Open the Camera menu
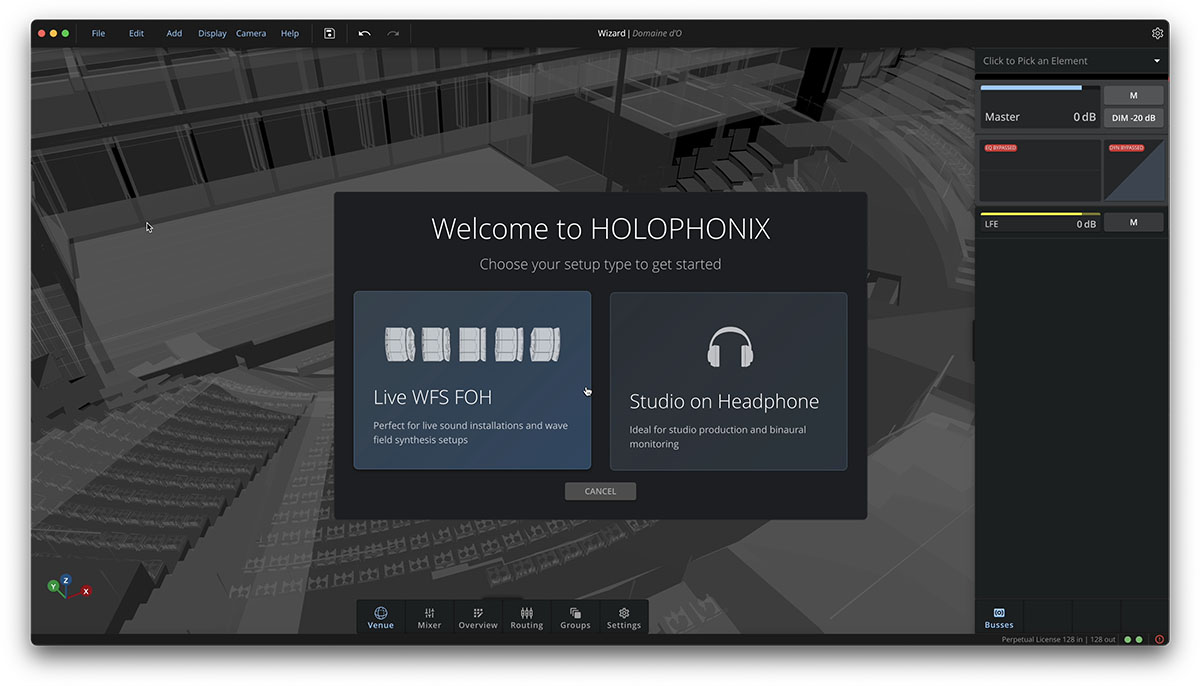 pyautogui.click(x=251, y=33)
